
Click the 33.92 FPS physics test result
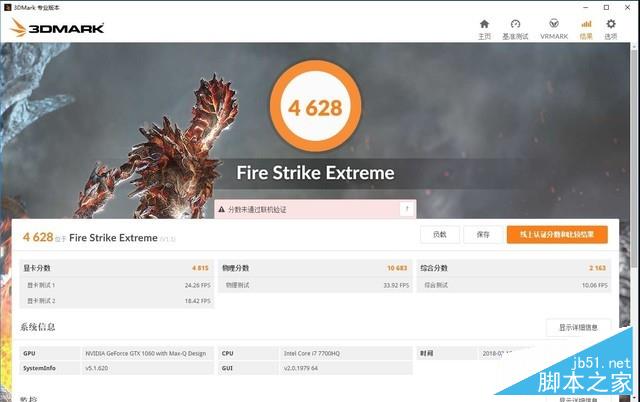pos(396,285)
